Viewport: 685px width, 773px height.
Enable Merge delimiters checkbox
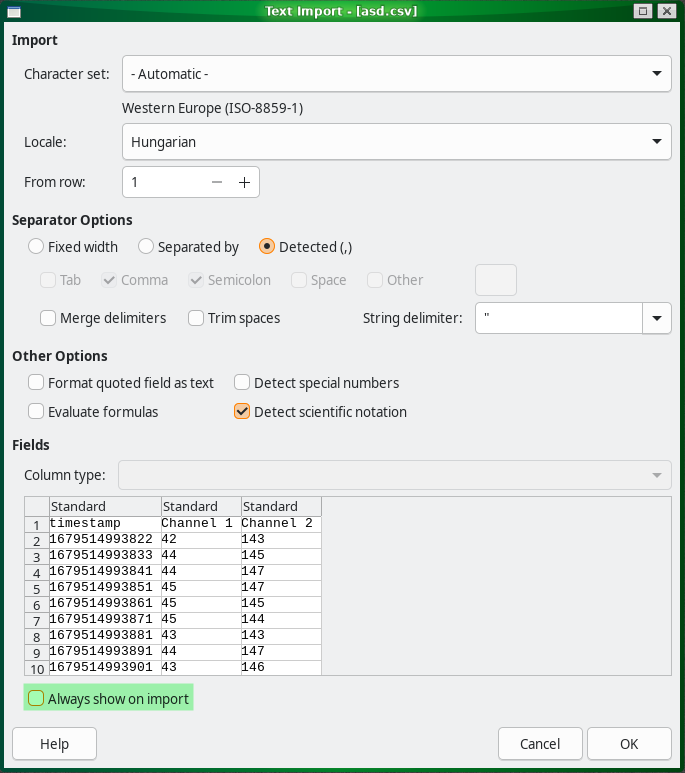48,318
